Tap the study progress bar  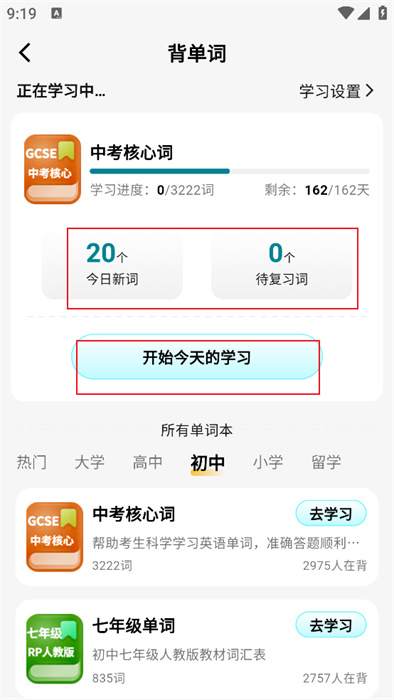pyautogui.click(x=230, y=171)
